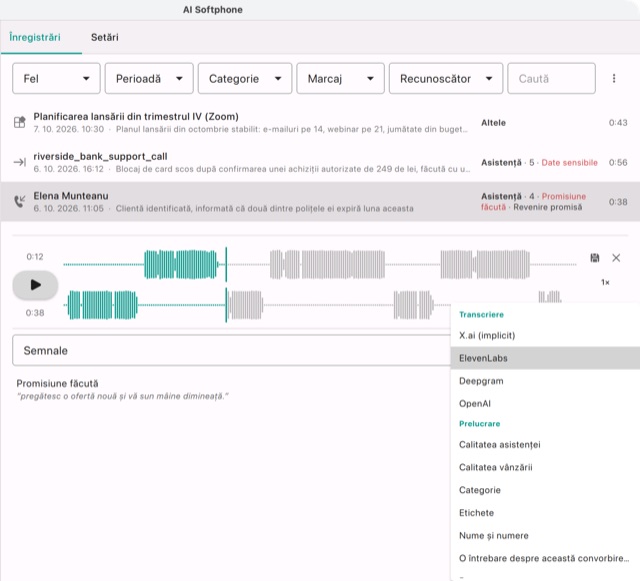Screen dimensions: 640x581
Task: Choose Deepgram transcription
Action: click(545, 381)
